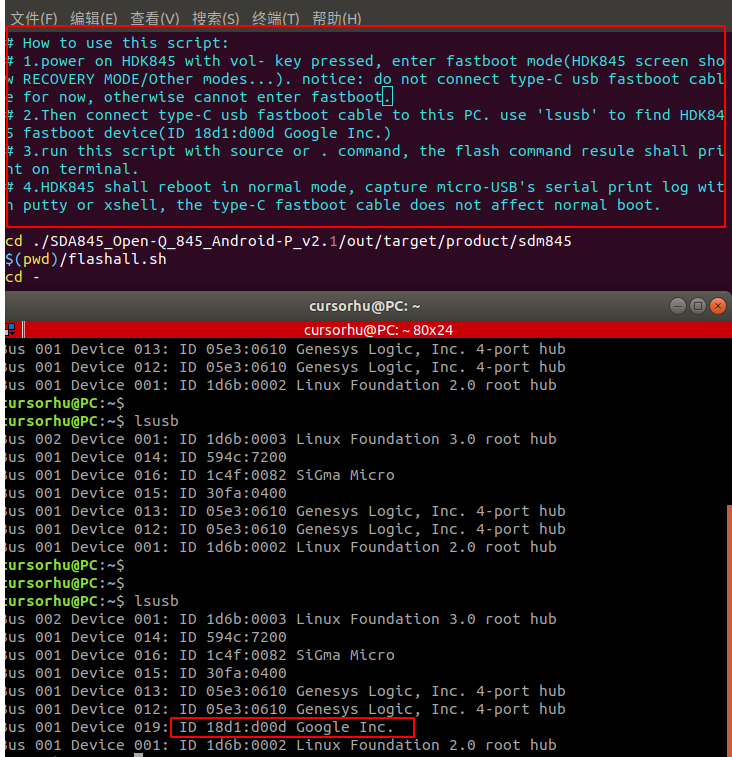Open the 帮助(H) menu
The width and height of the screenshot is (732, 757).
337,18
